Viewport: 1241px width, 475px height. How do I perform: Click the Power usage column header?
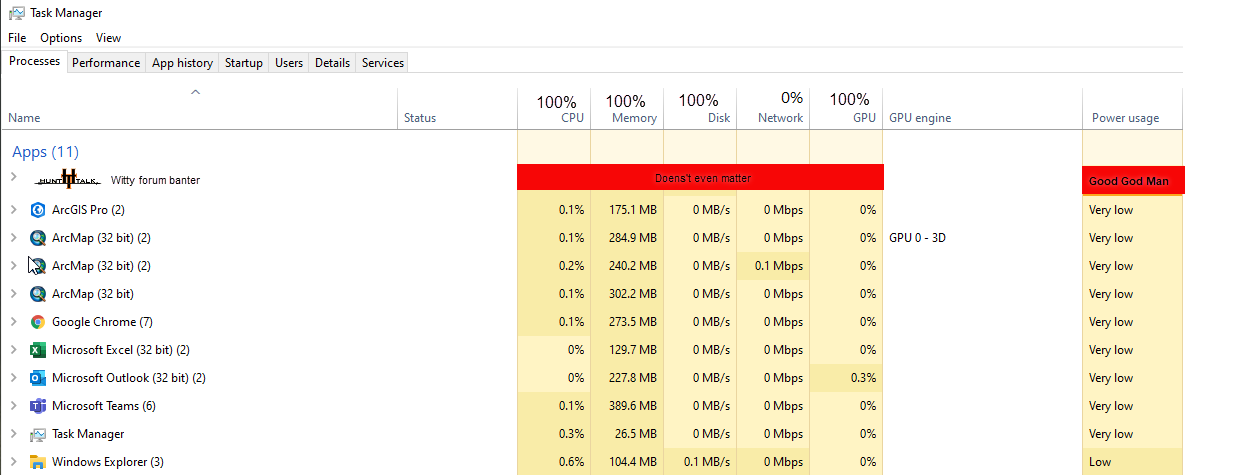(x=1125, y=118)
